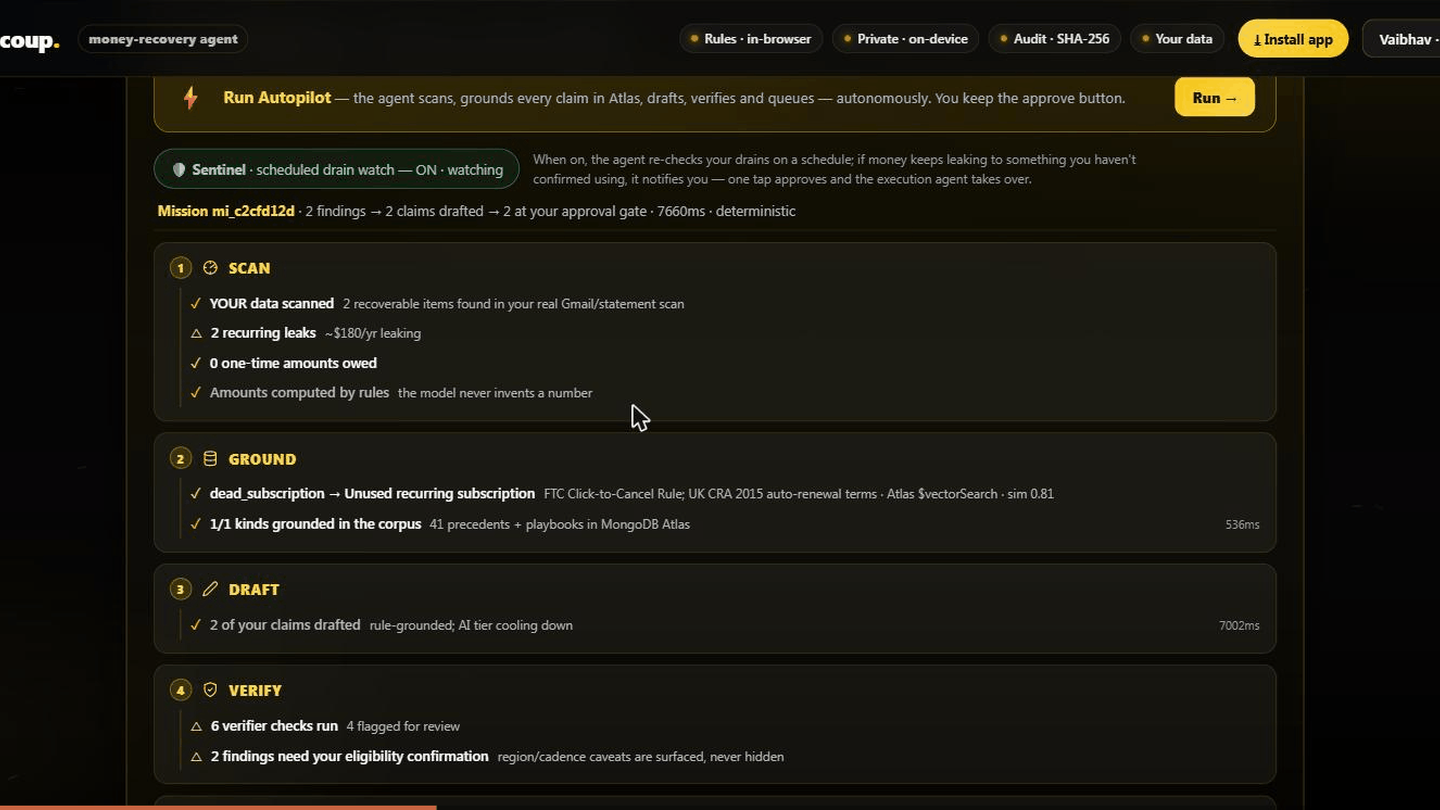Click the step 1 number badge
The height and width of the screenshot is (810, 1440).
click(180, 268)
